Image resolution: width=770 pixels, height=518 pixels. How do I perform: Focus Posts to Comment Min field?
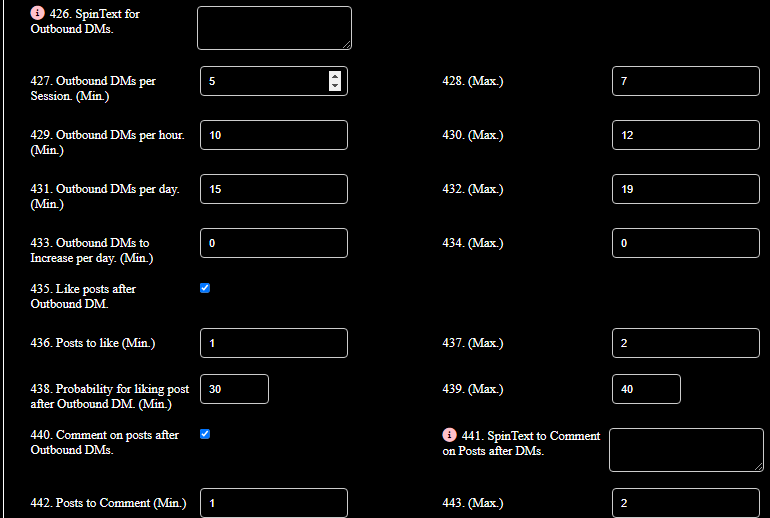coord(274,503)
